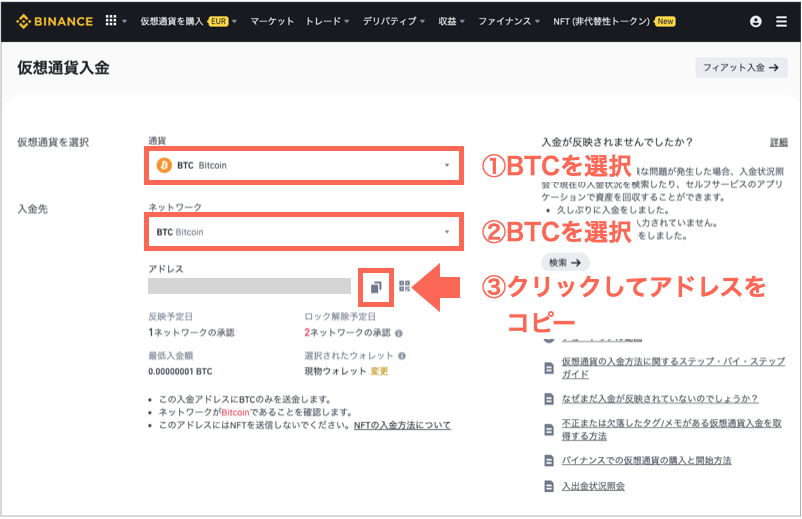Open 仮想通貨の入金方法に関するステップ・バイ・ステップガイド link
Image resolution: width=802 pixels, height=519 pixels.
pos(673,368)
